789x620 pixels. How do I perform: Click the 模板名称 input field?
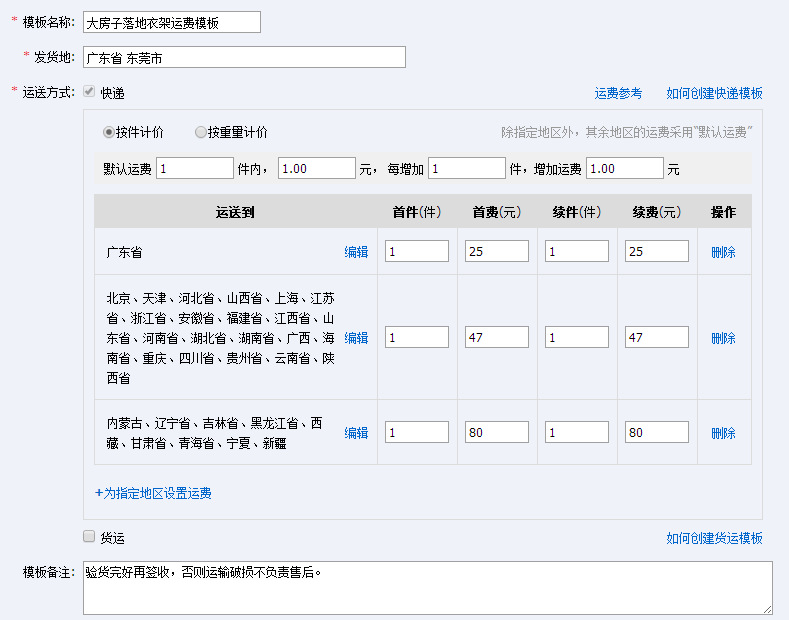point(172,22)
